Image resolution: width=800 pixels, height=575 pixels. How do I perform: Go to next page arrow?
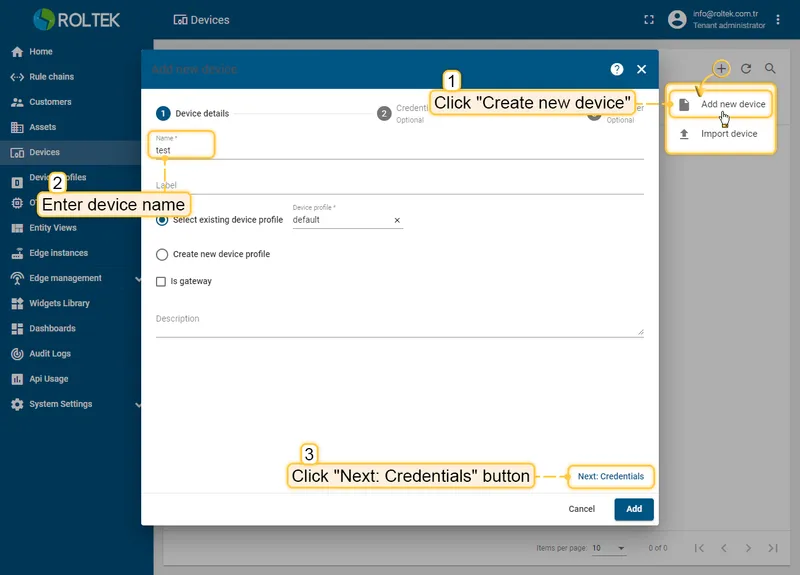pos(748,548)
